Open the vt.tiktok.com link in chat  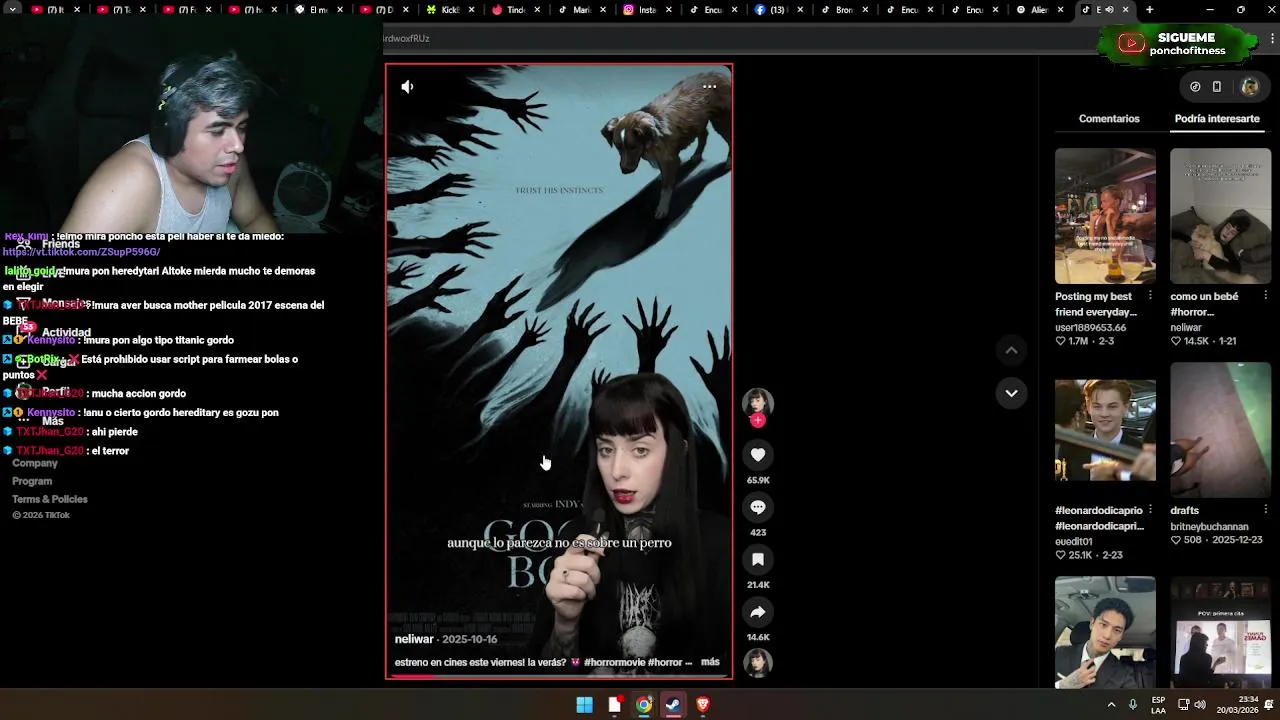tap(81, 252)
